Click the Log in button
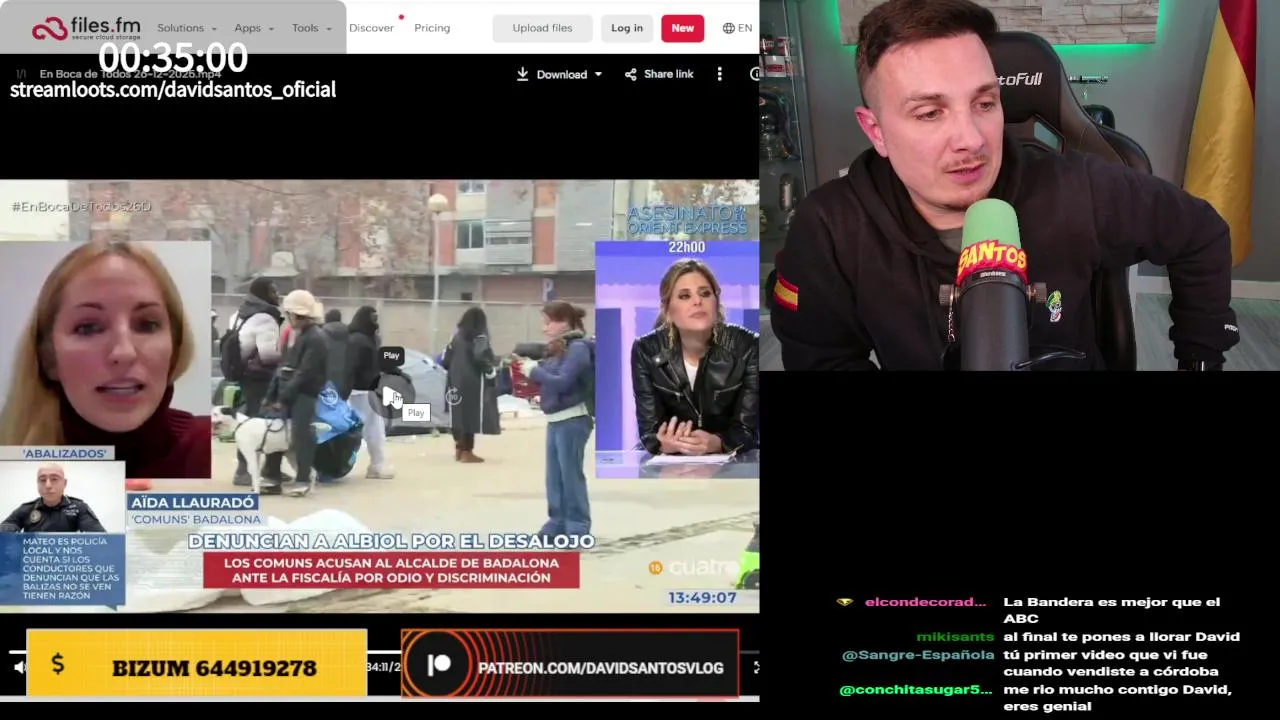 pyautogui.click(x=627, y=28)
